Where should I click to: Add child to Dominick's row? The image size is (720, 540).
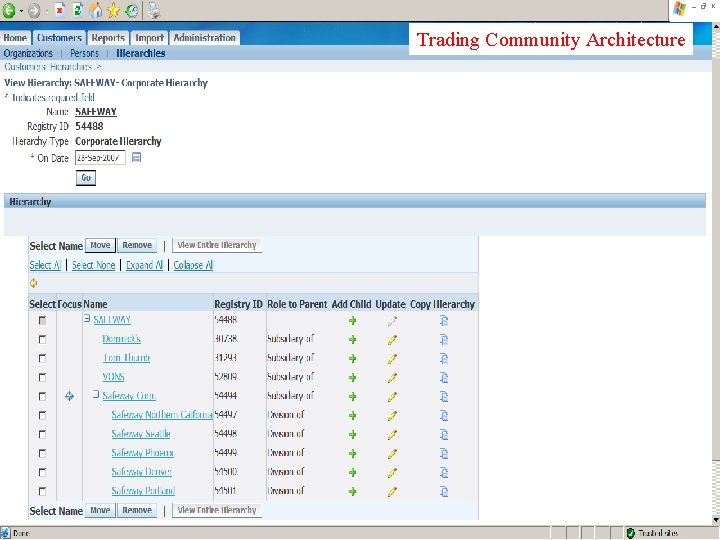click(352, 340)
